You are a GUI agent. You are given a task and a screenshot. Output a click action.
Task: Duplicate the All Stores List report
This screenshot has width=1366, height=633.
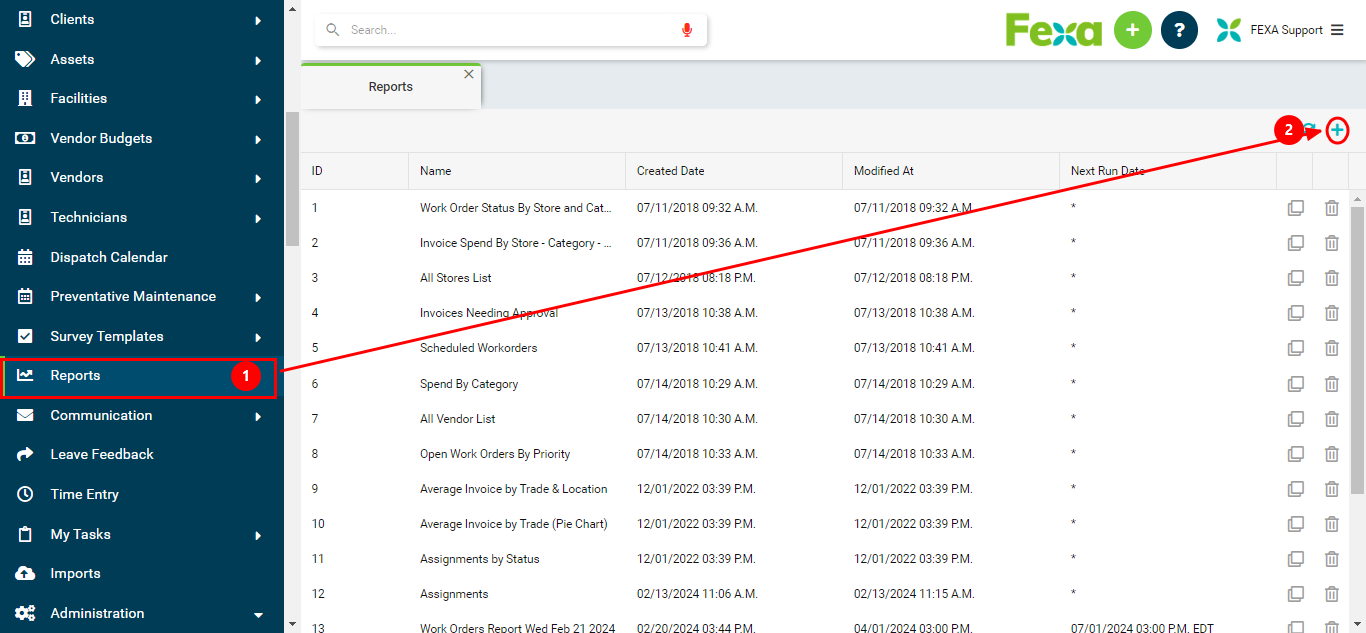(1295, 278)
